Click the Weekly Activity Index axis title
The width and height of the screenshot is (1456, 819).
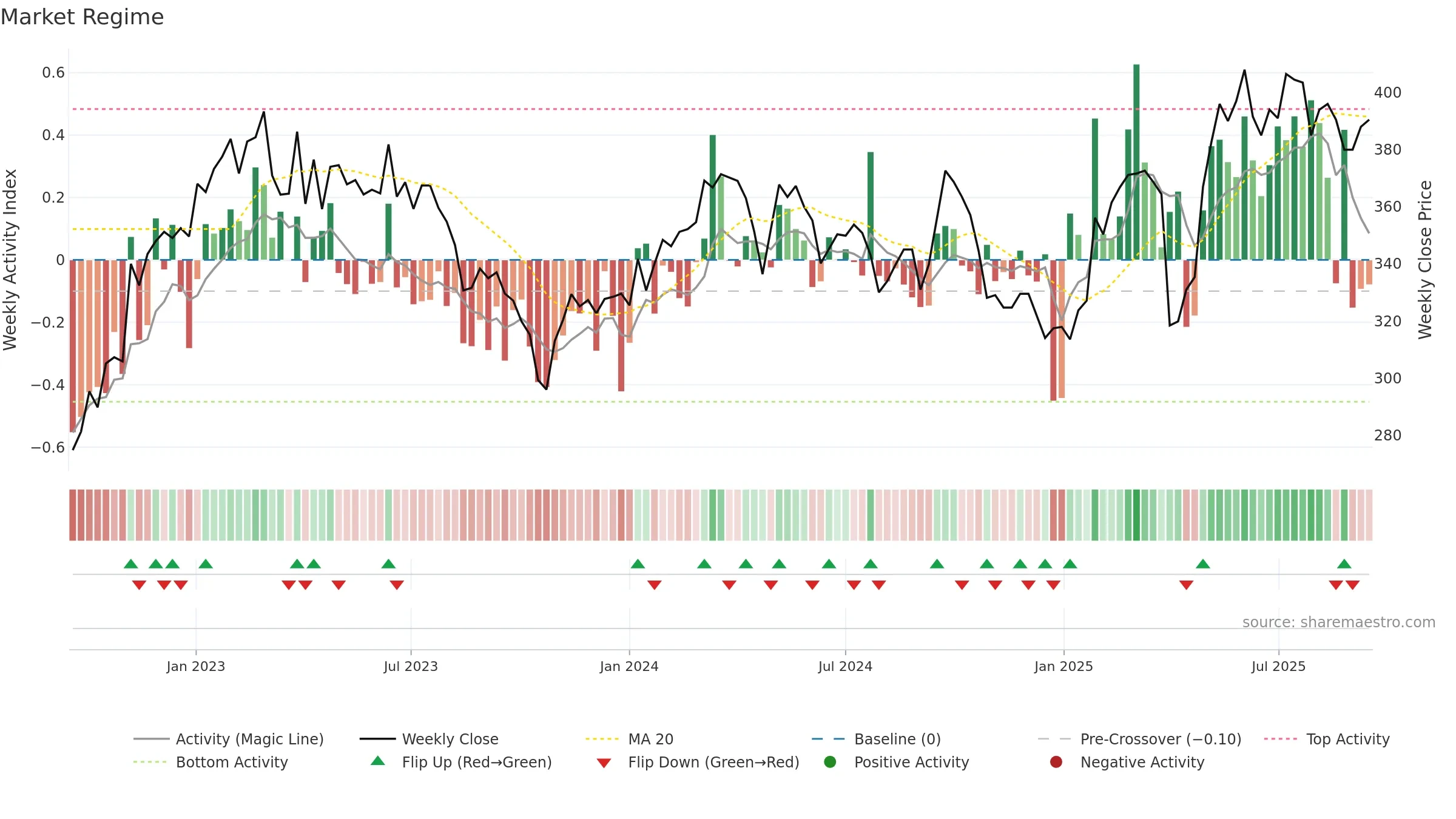(x=10, y=260)
